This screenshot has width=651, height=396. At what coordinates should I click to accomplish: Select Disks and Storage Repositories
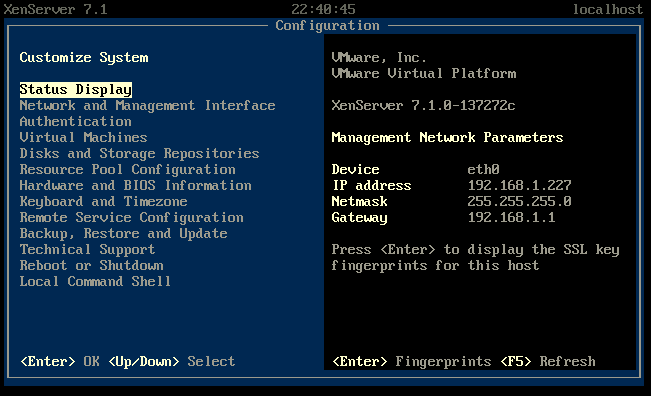tap(140, 154)
